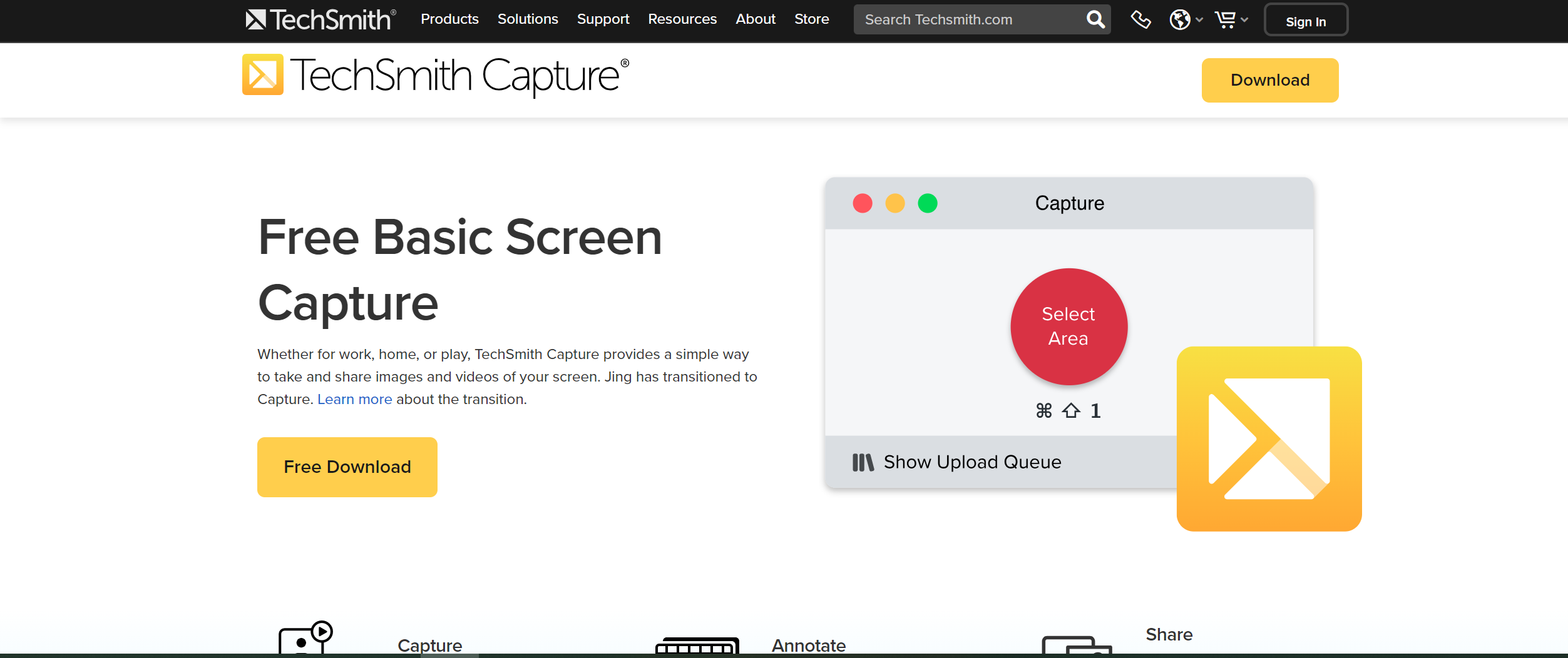
Task: Click the Capture feature recorder icon
Action: point(305,637)
